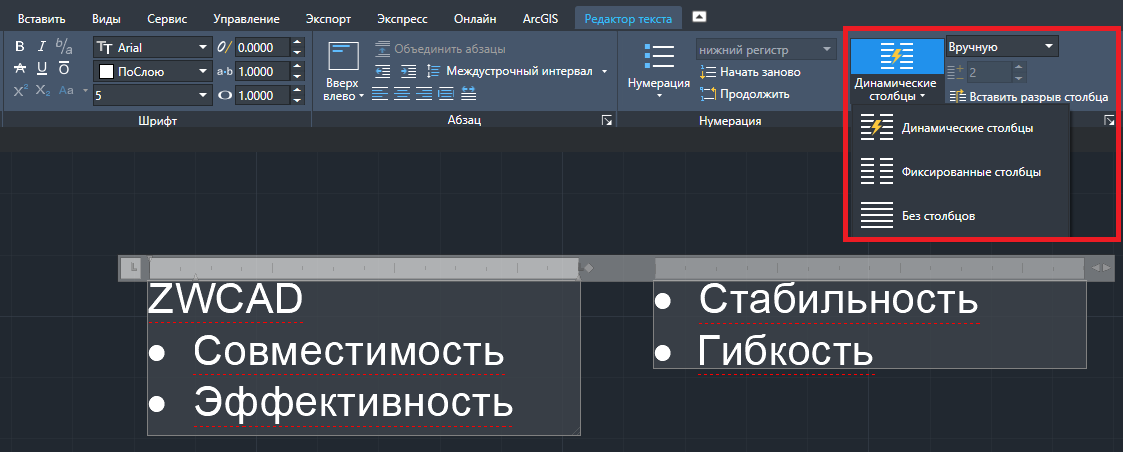Click the double arrow at ruler's right end

[1102, 268]
